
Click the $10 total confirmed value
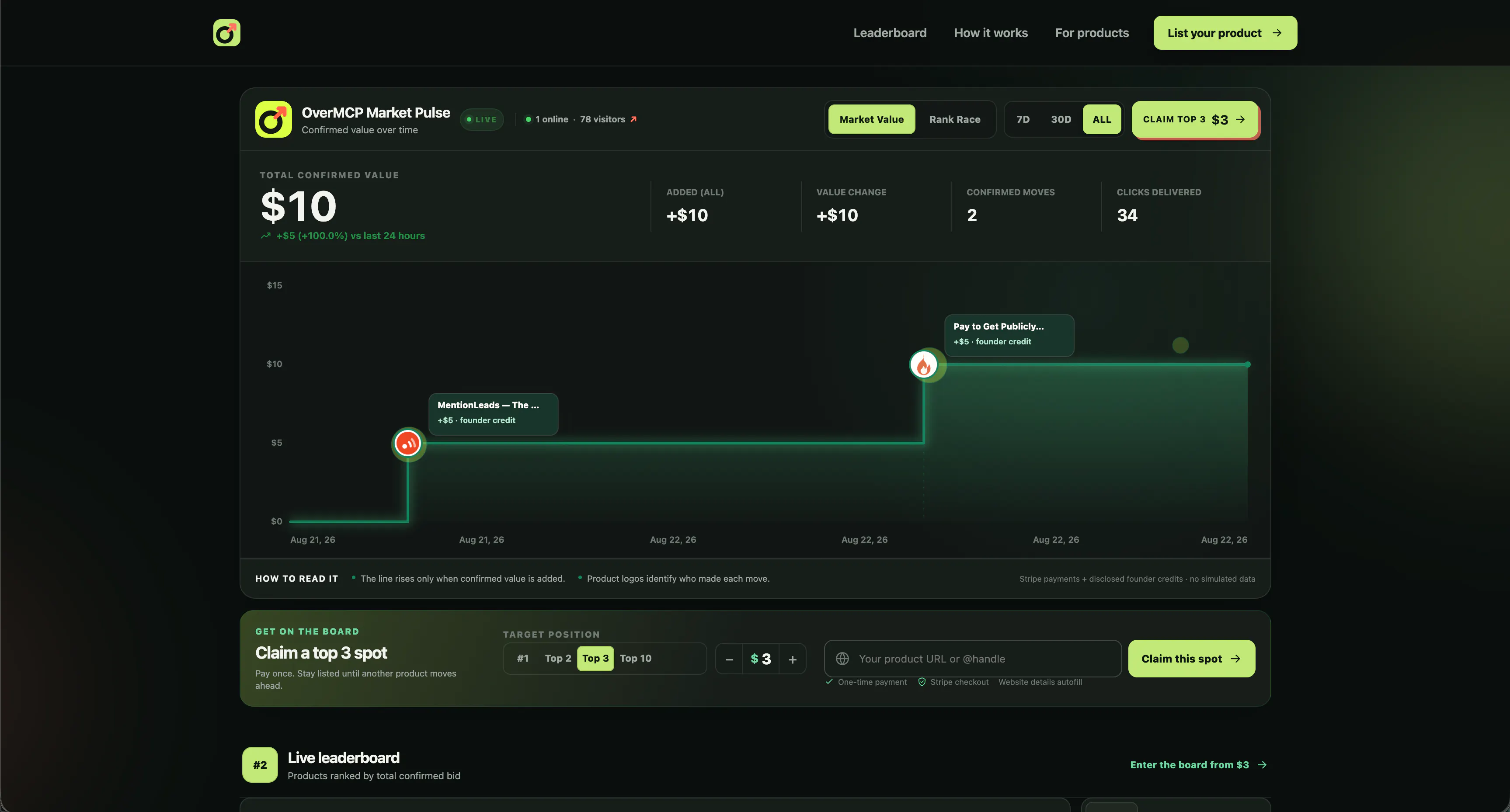coord(298,206)
